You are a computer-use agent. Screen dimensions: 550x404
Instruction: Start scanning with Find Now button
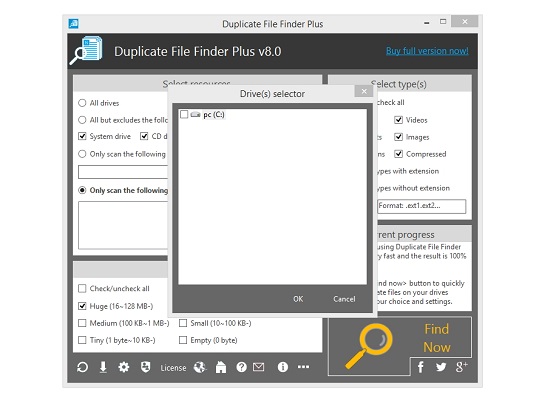coord(436,338)
